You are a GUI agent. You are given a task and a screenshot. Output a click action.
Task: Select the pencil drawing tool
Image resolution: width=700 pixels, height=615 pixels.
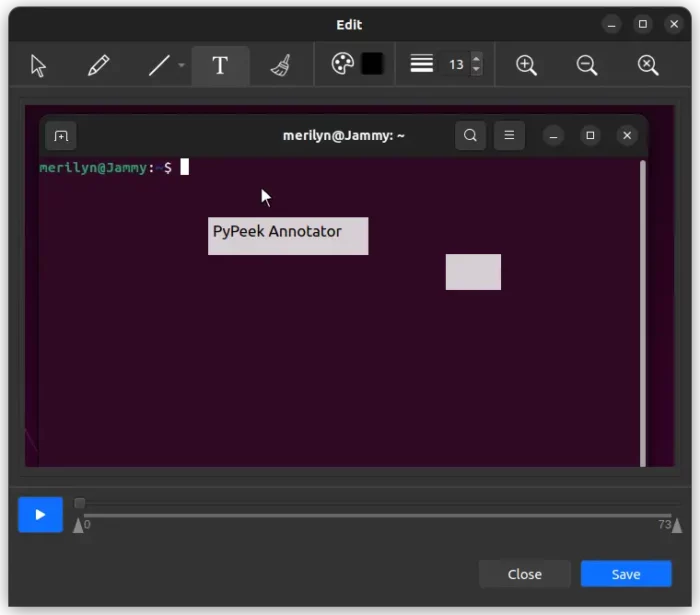98,65
